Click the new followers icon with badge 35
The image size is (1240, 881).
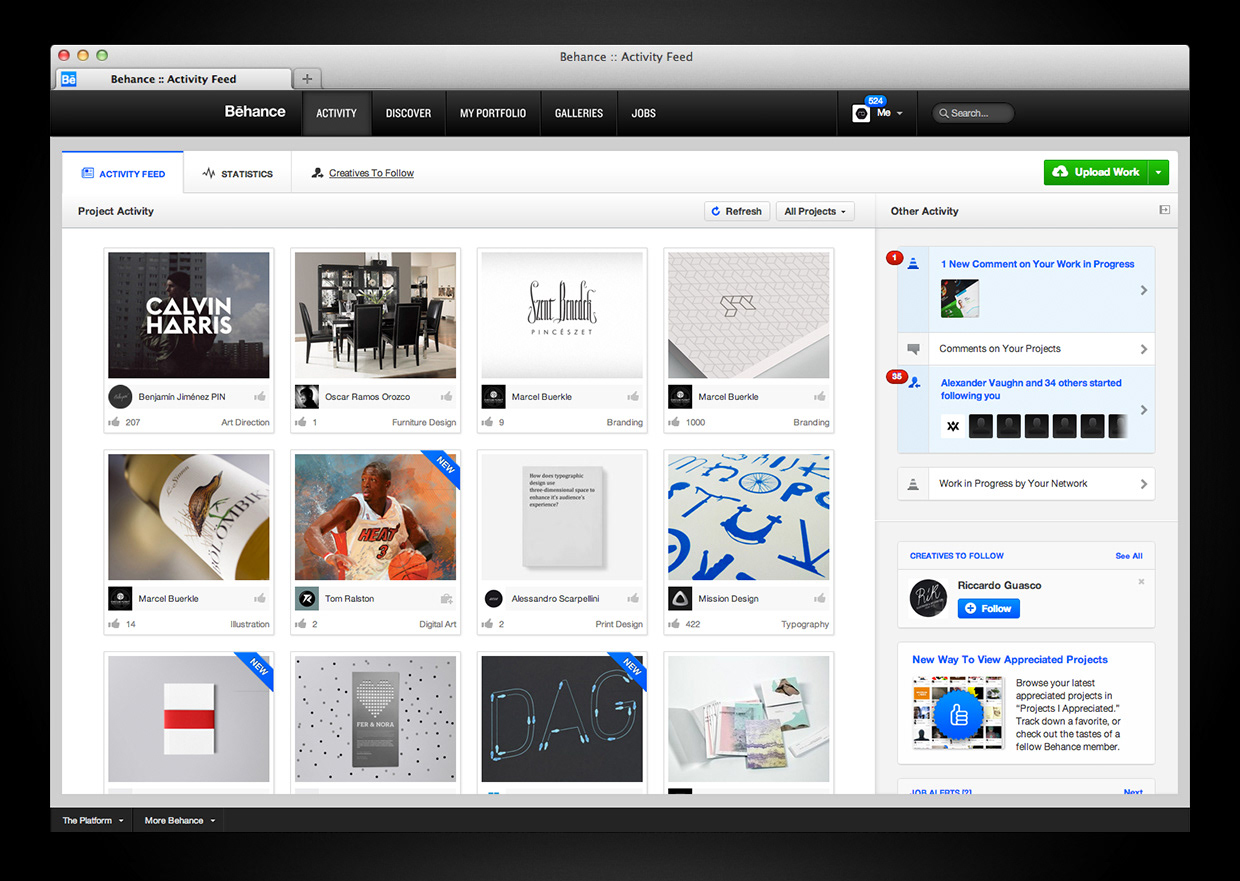pyautogui.click(x=913, y=383)
